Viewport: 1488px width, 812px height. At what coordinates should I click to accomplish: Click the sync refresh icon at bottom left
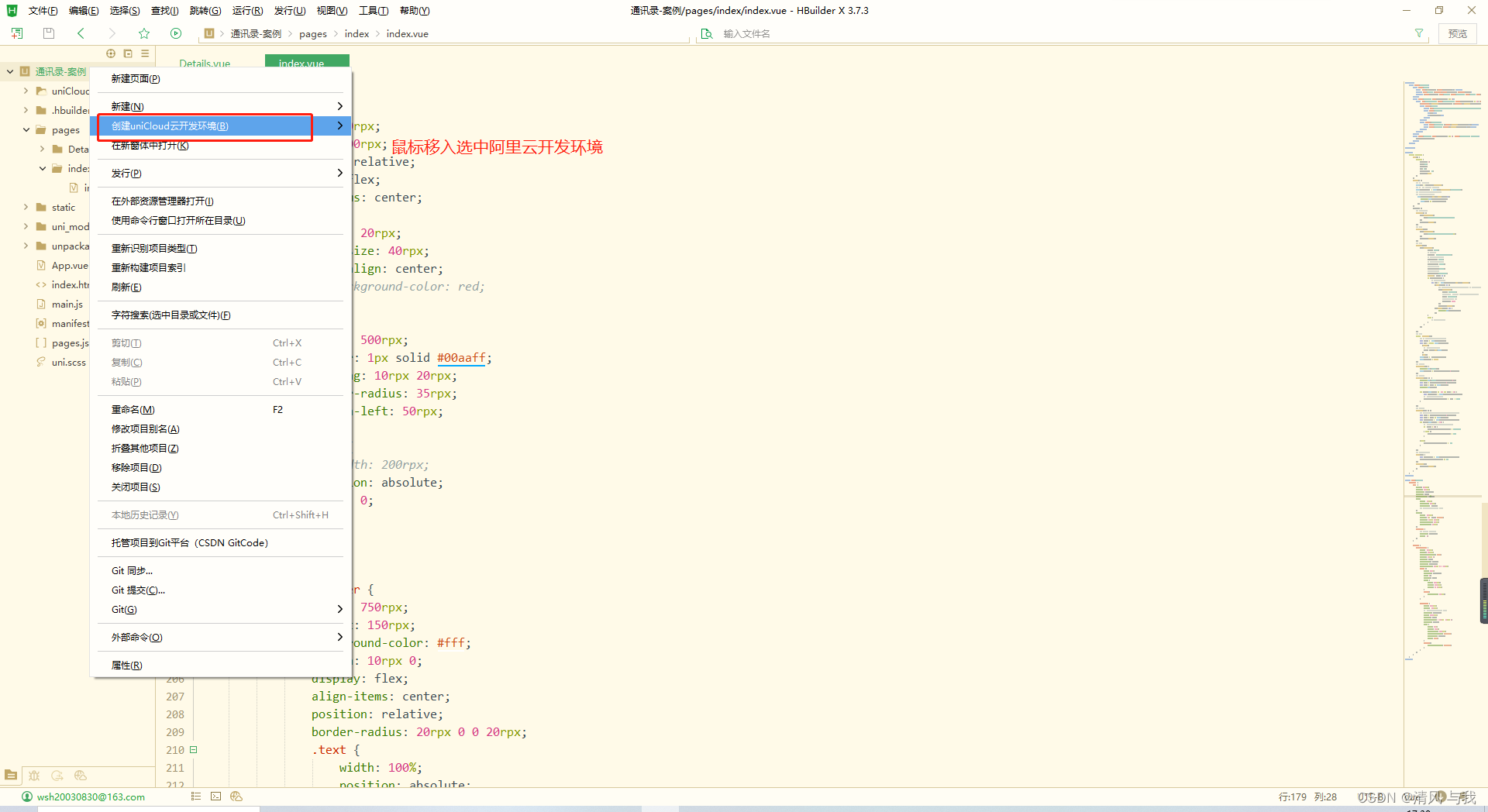(57, 775)
